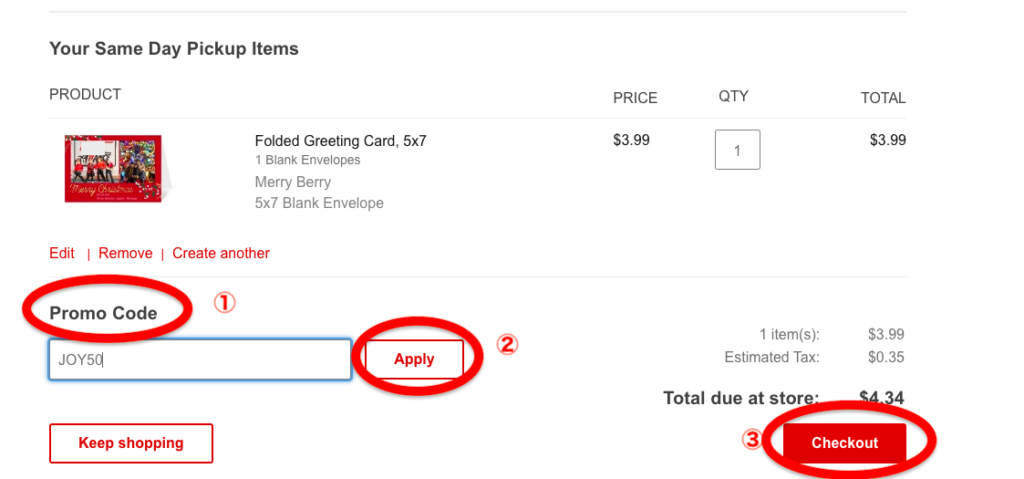Click the Merry Berry design name
Screen dimensions: 1024x479
(x=293, y=182)
